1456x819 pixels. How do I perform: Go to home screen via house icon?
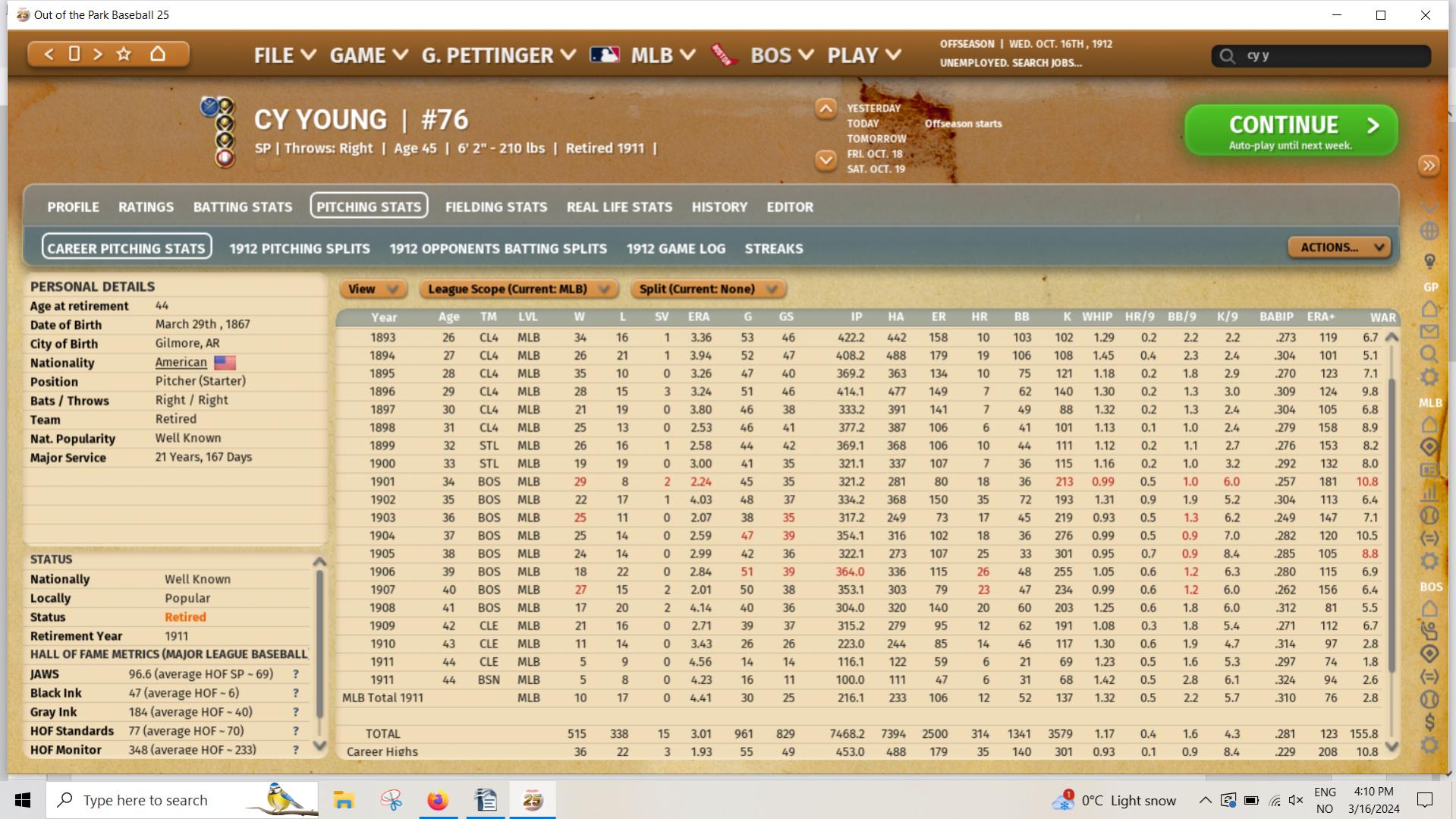(158, 54)
